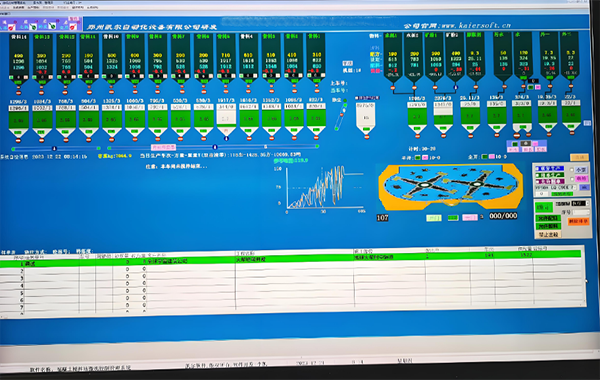This screenshot has height=380, width=600.
Task: Click the red discharge valve under 骨料10 bin
Action: (111, 92)
